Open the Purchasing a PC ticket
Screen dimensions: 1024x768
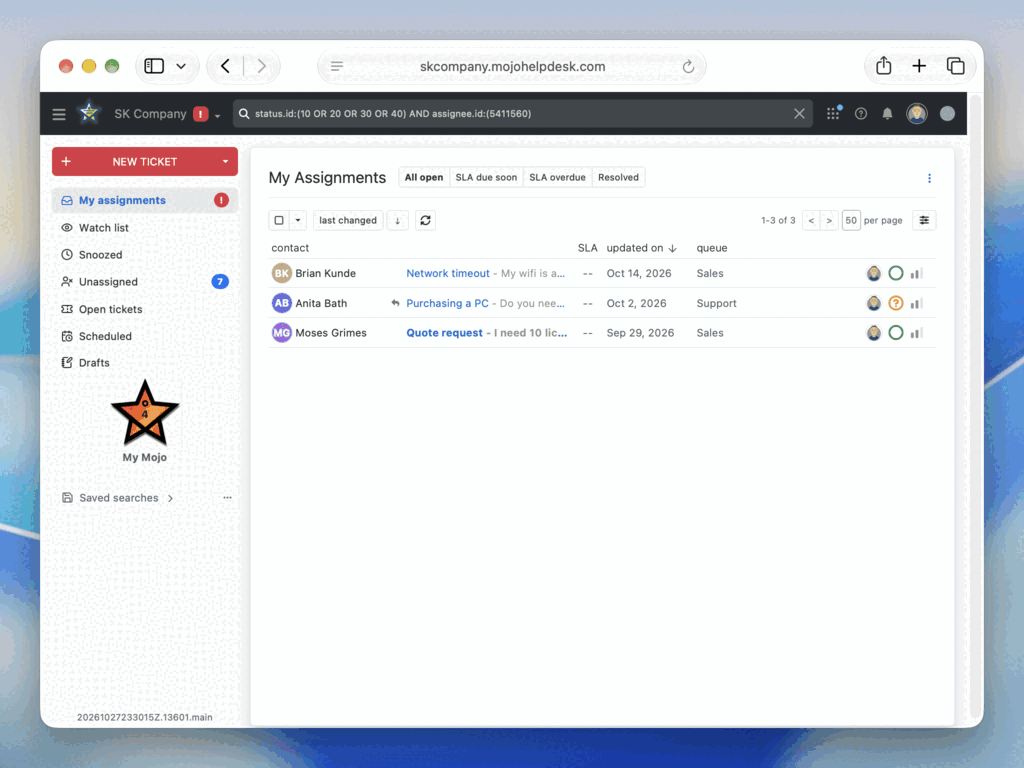[x=447, y=303]
